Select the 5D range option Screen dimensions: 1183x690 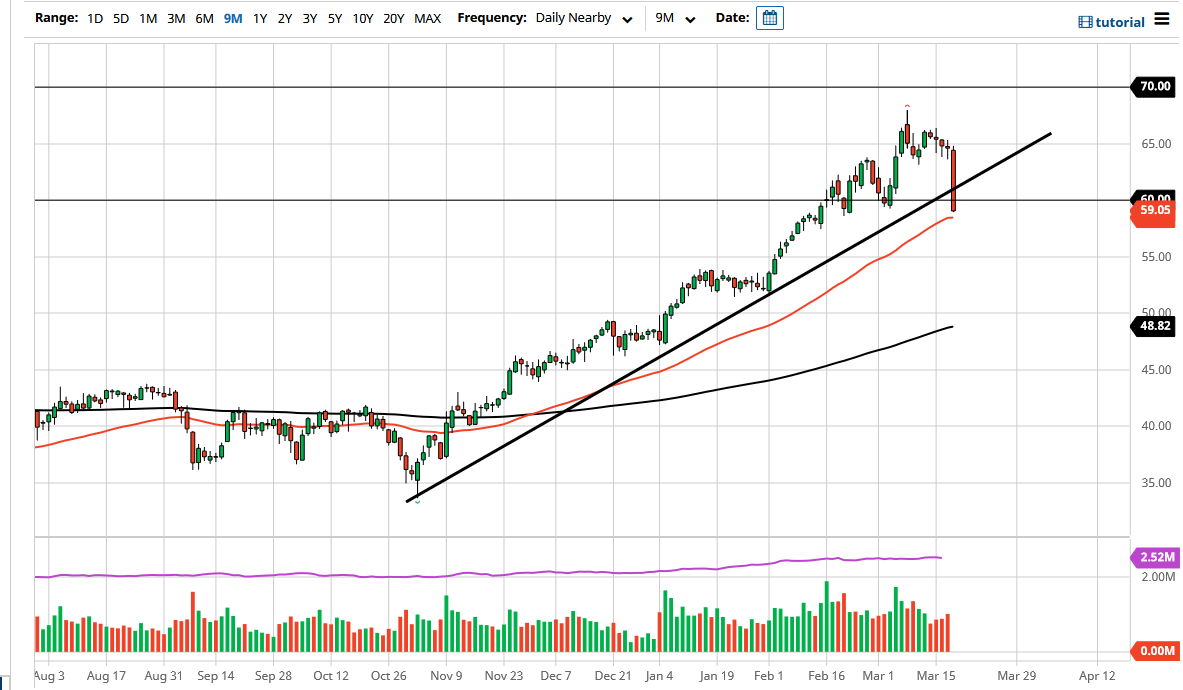click(x=119, y=17)
